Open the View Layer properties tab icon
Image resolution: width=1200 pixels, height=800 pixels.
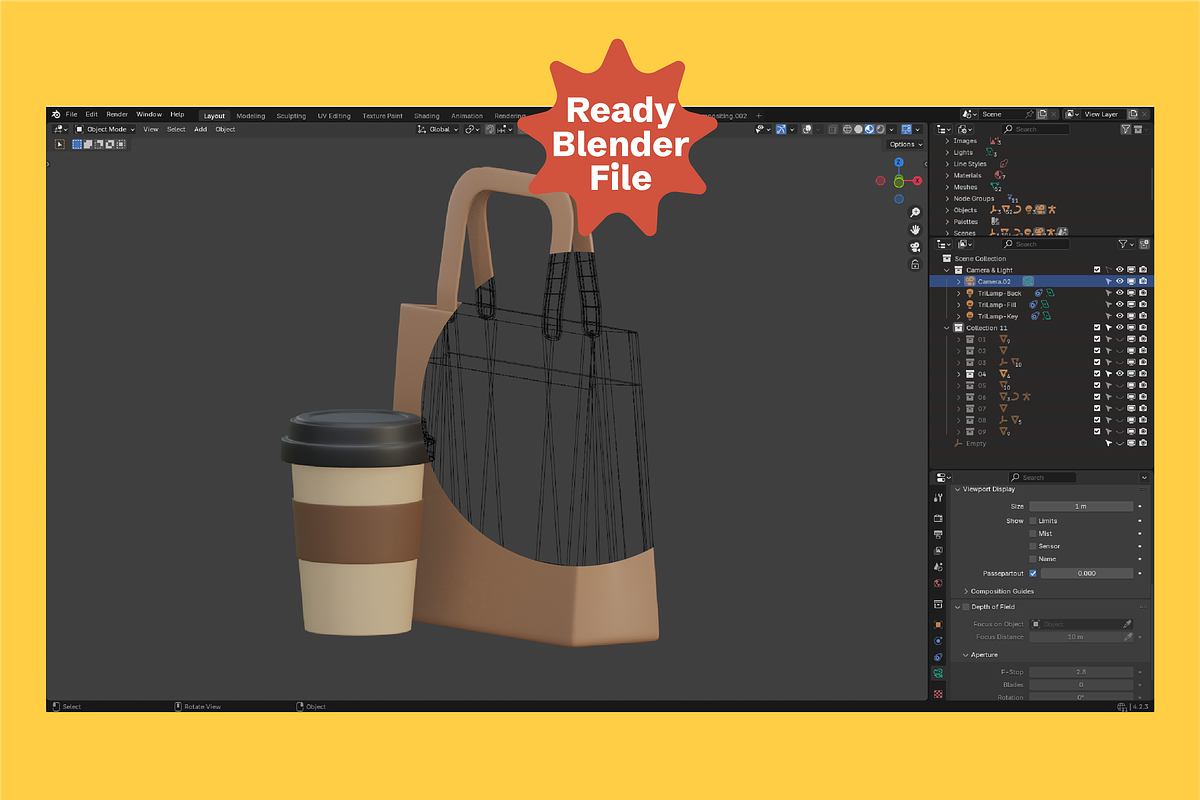tap(938, 550)
